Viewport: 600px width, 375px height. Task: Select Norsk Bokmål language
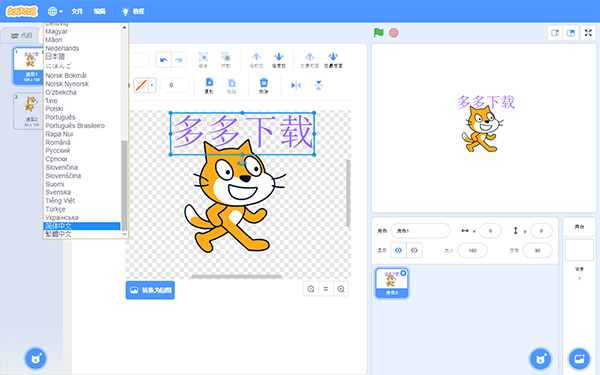[66, 75]
